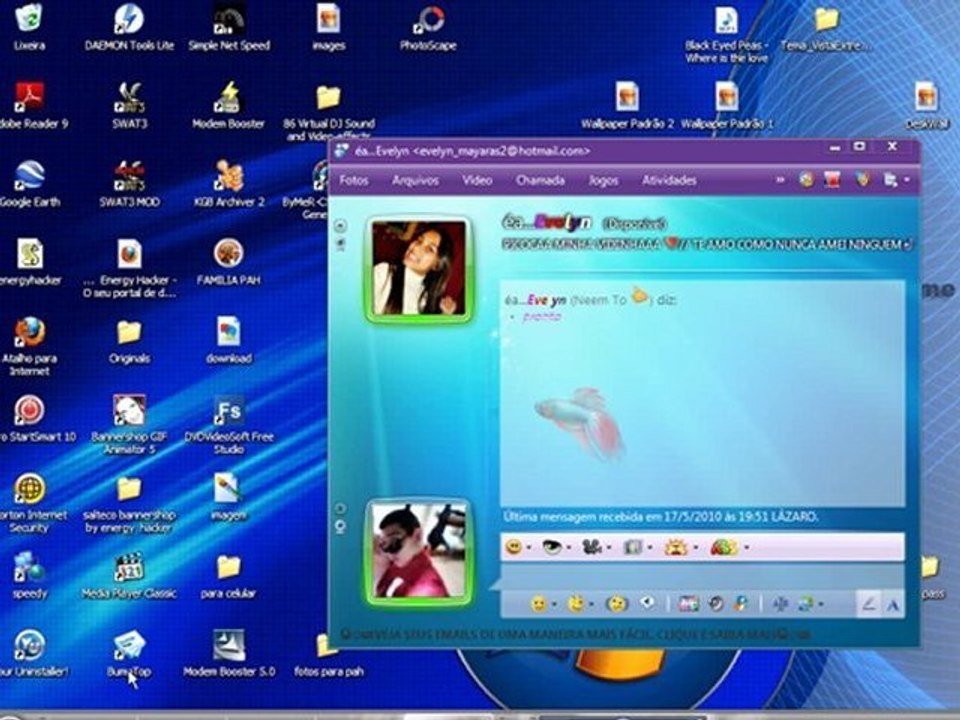This screenshot has width=960, height=720.
Task: Click the yellow smiley icon in Plus! toolbar
Action: 514,547
